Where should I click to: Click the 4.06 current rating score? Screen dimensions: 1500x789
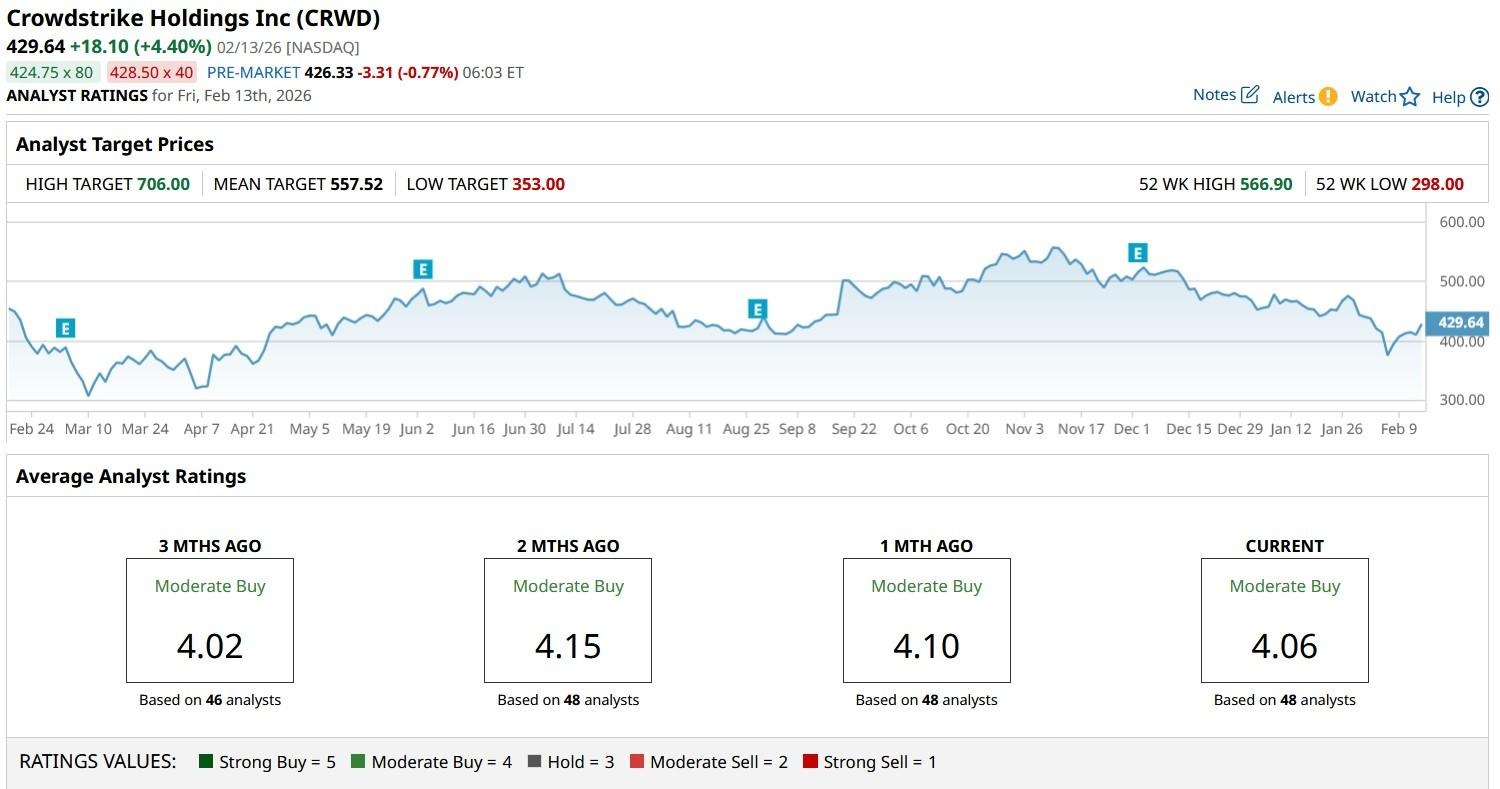[x=1285, y=646]
